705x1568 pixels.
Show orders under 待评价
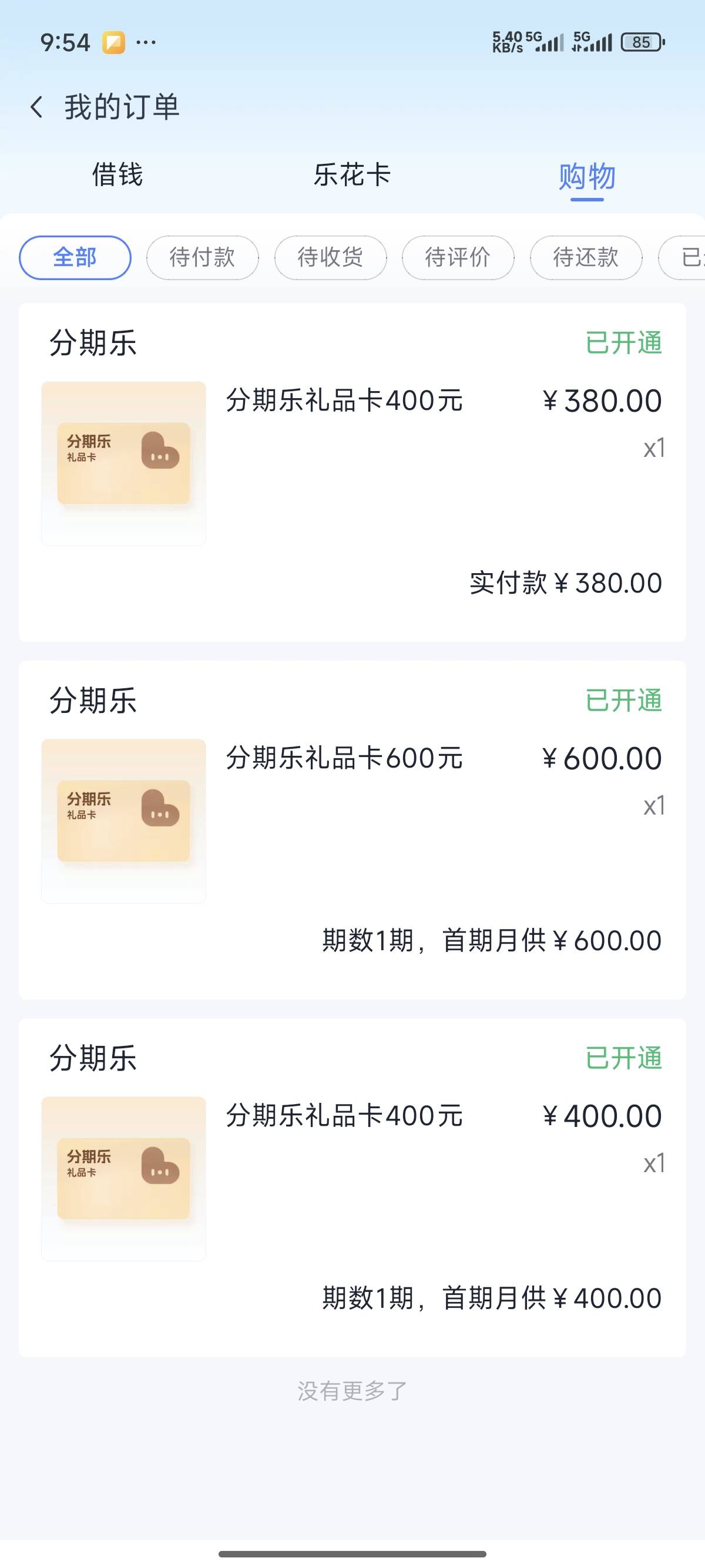458,257
